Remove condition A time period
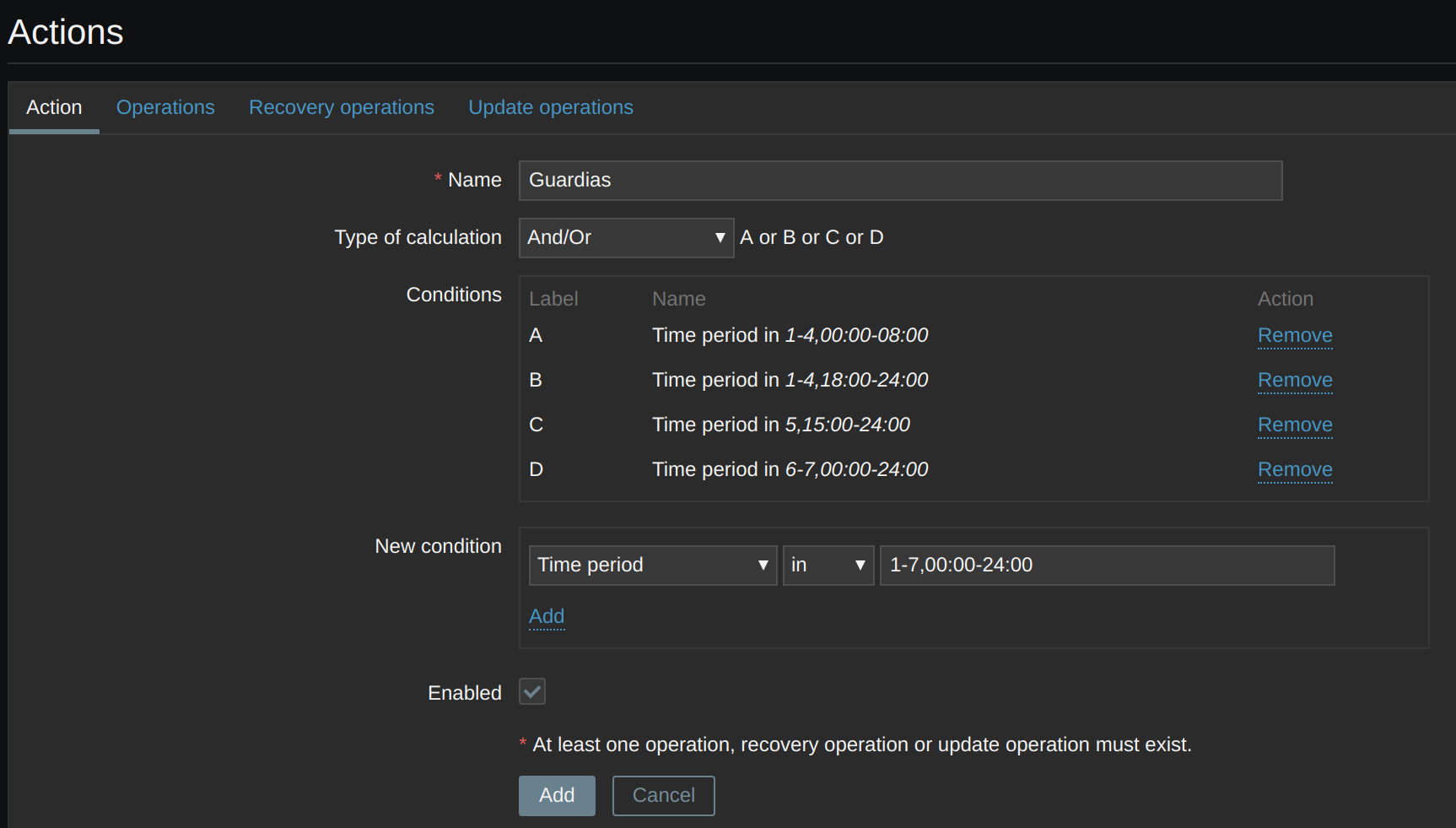The width and height of the screenshot is (1456, 828). tap(1294, 336)
